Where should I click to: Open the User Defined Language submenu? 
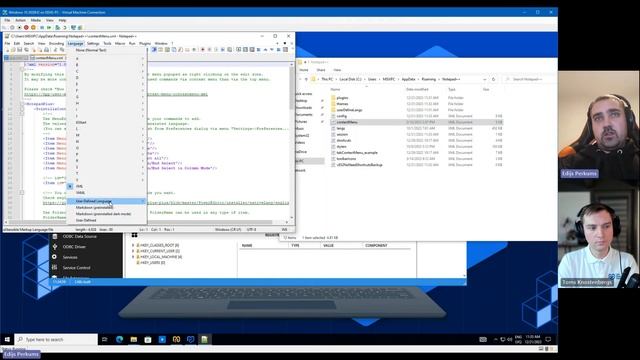pyautogui.click(x=106, y=201)
